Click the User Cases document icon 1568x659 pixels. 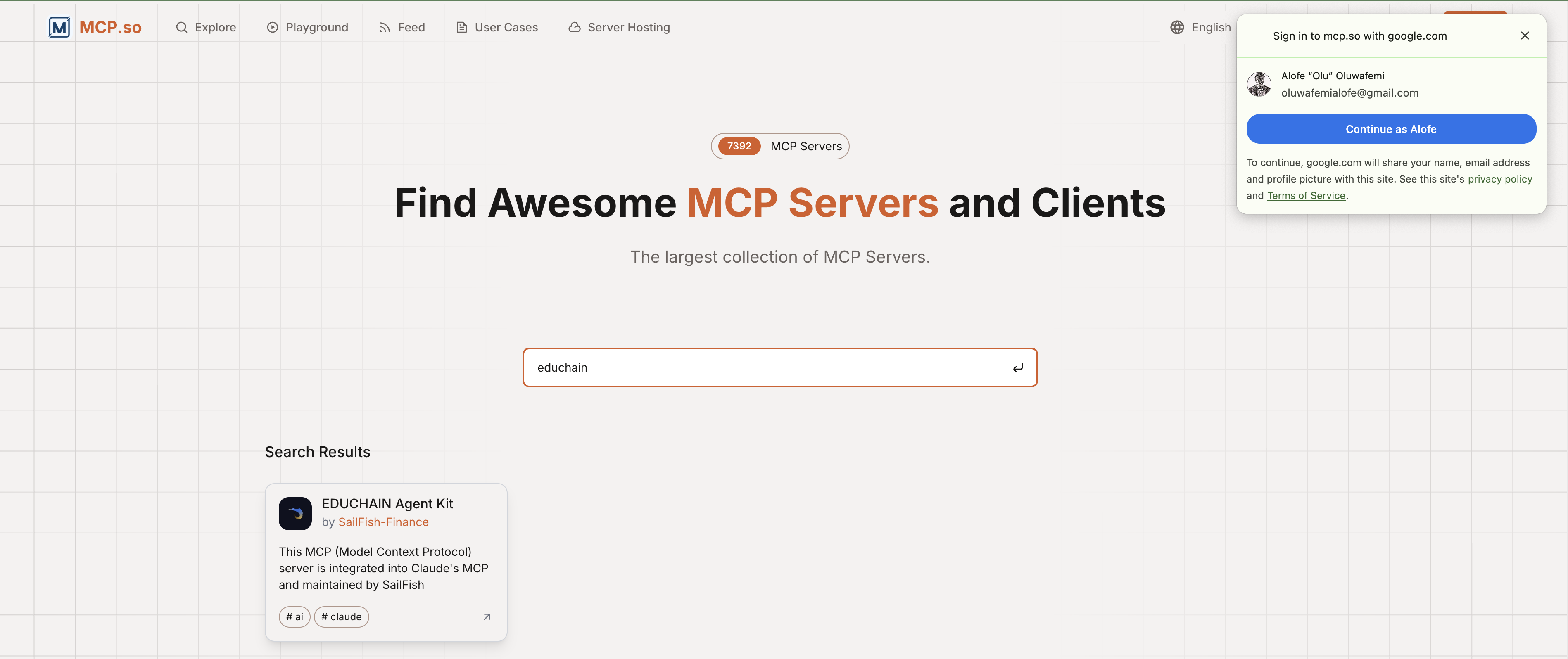pyautogui.click(x=461, y=27)
